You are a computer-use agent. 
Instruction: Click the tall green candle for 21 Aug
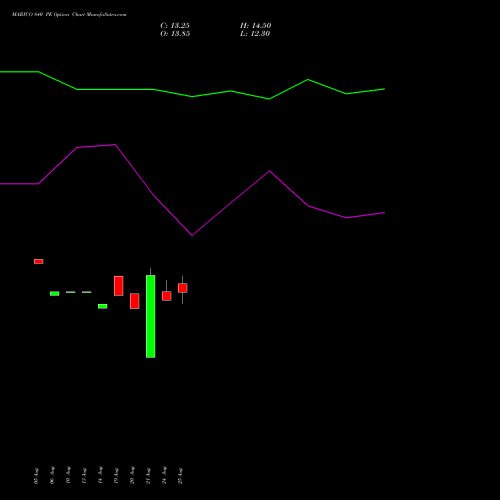[x=151, y=316]
